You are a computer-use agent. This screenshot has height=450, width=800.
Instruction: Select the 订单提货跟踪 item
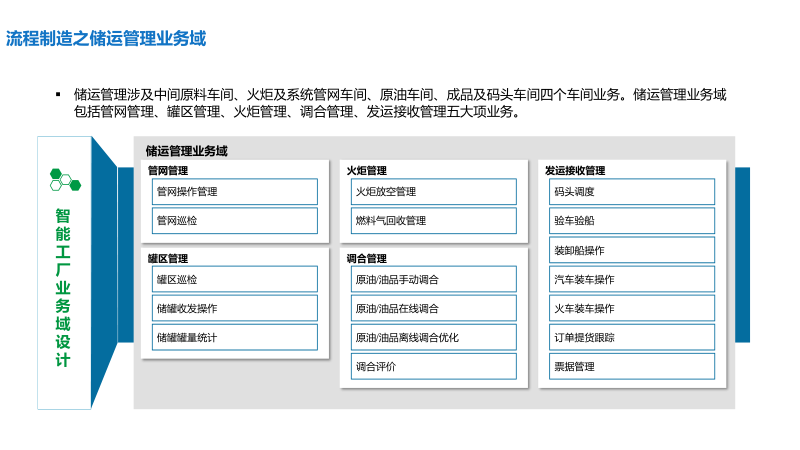click(x=632, y=337)
